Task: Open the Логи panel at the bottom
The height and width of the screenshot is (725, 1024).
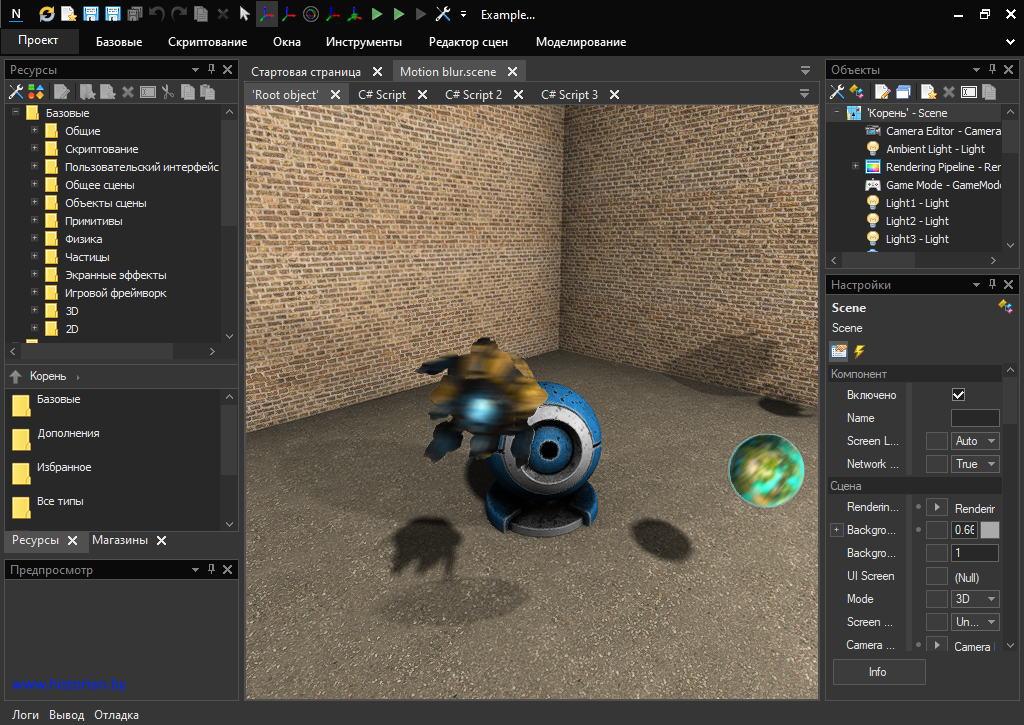Action: (25, 715)
